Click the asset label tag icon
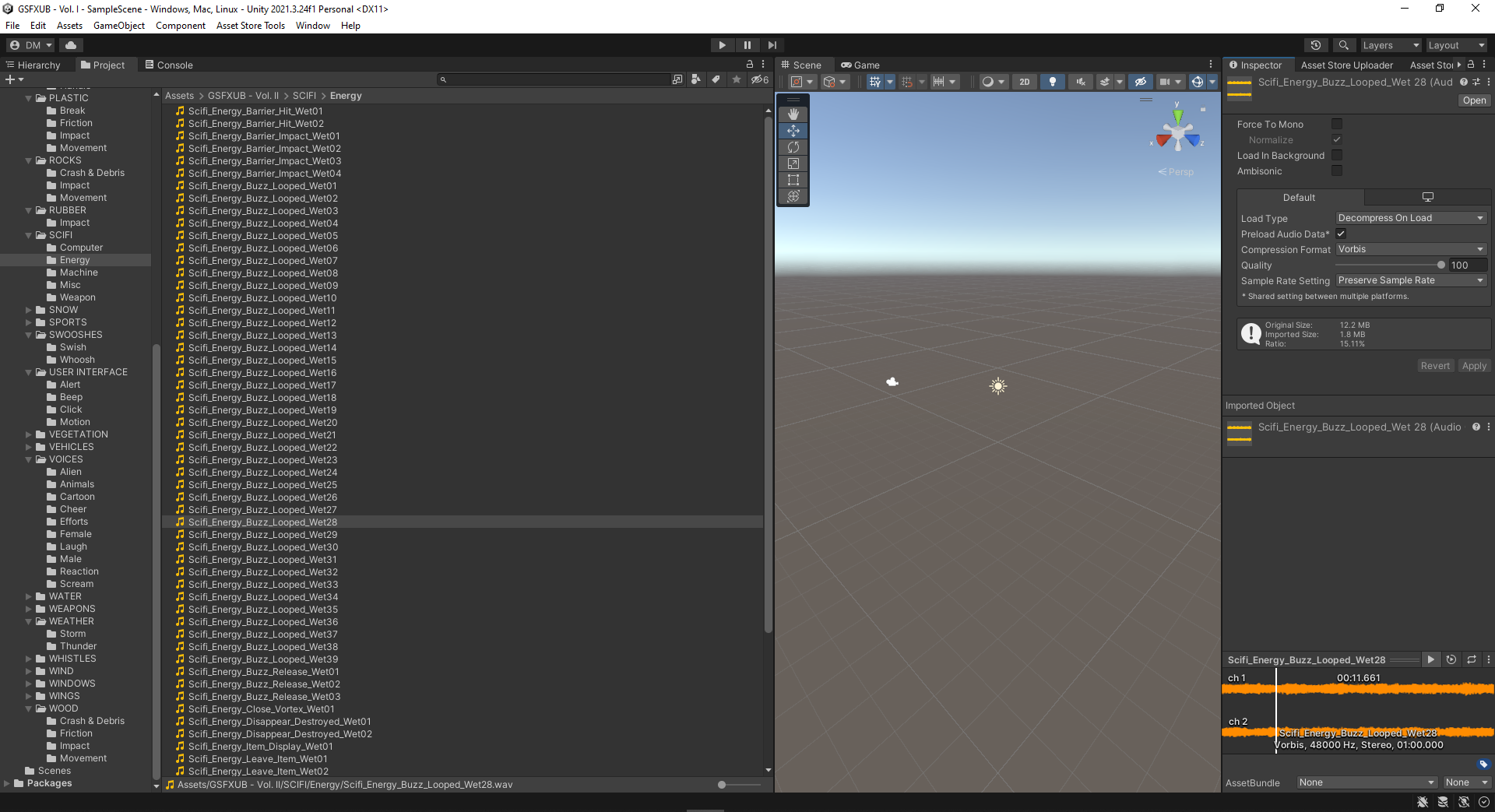 [x=1483, y=765]
